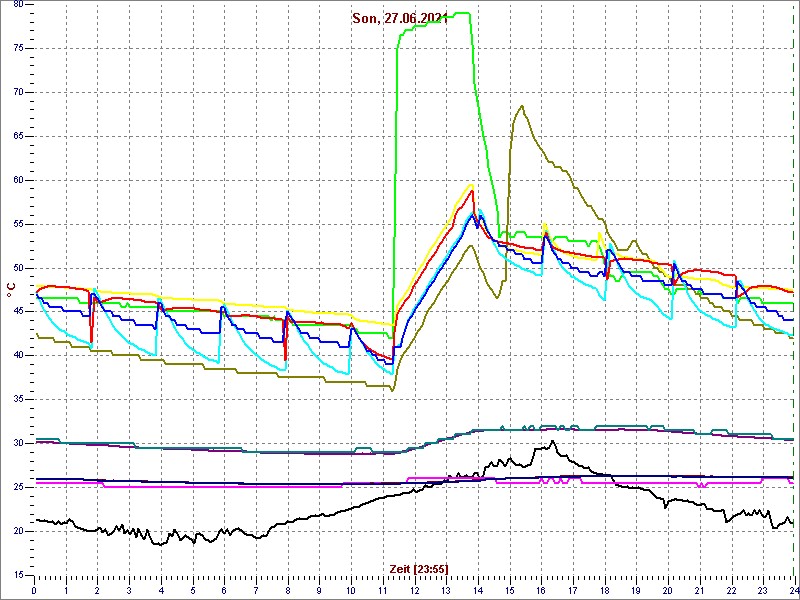Click hour 2 on the time axis
This screenshot has height=600, width=800.
97,590
